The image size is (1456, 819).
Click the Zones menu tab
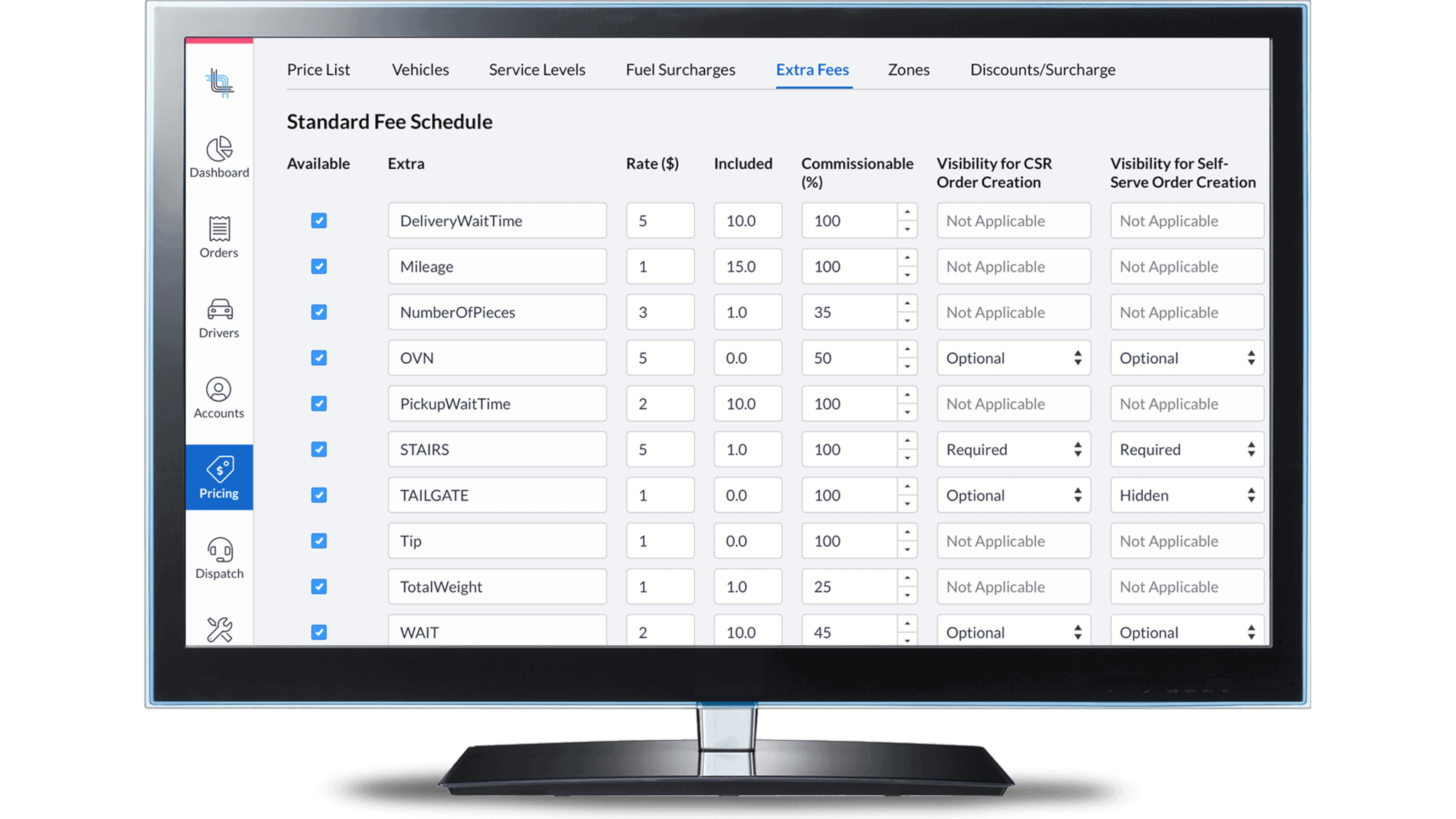[x=908, y=69]
